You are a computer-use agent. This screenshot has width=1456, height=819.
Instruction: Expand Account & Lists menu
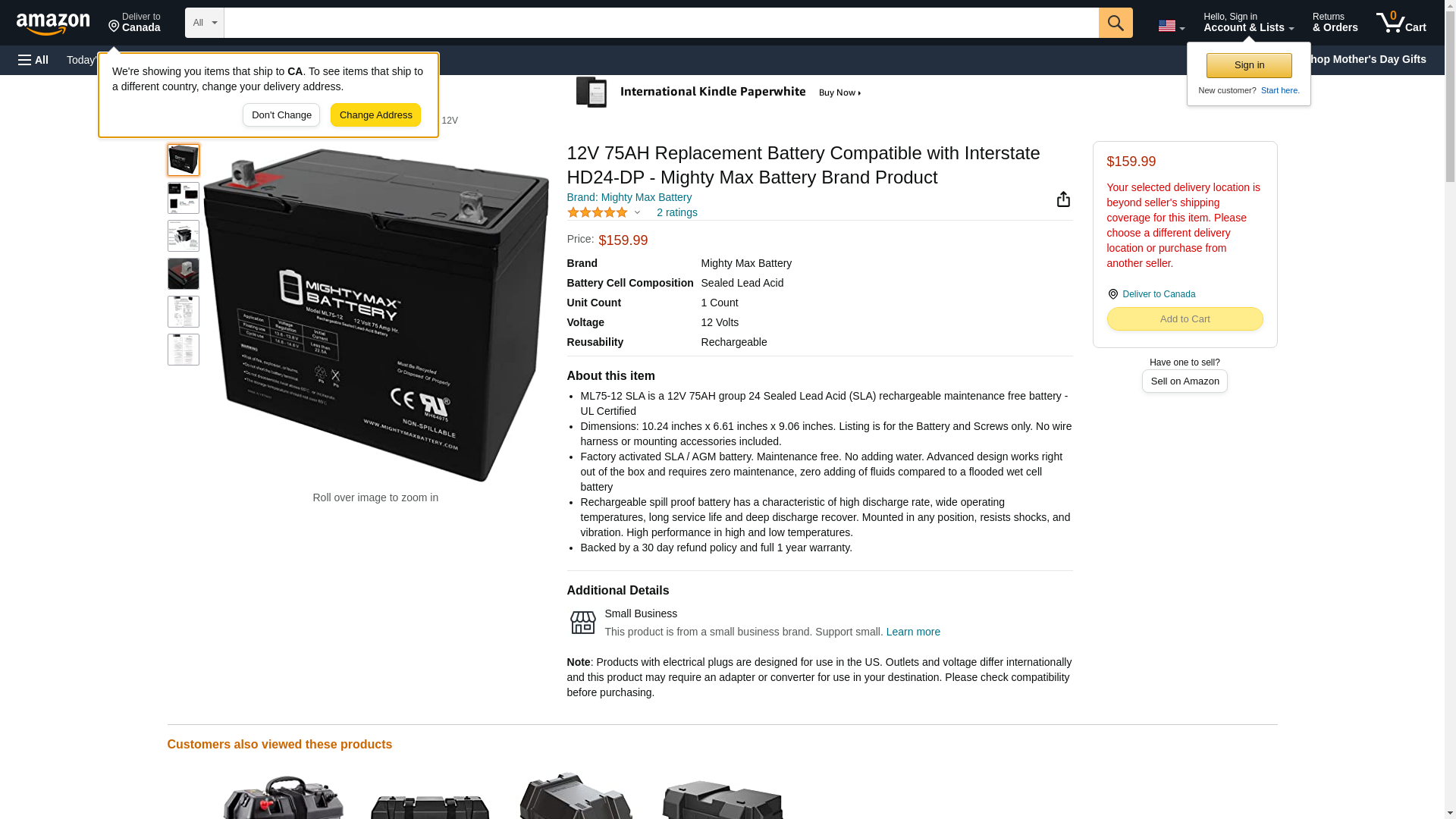1248,23
